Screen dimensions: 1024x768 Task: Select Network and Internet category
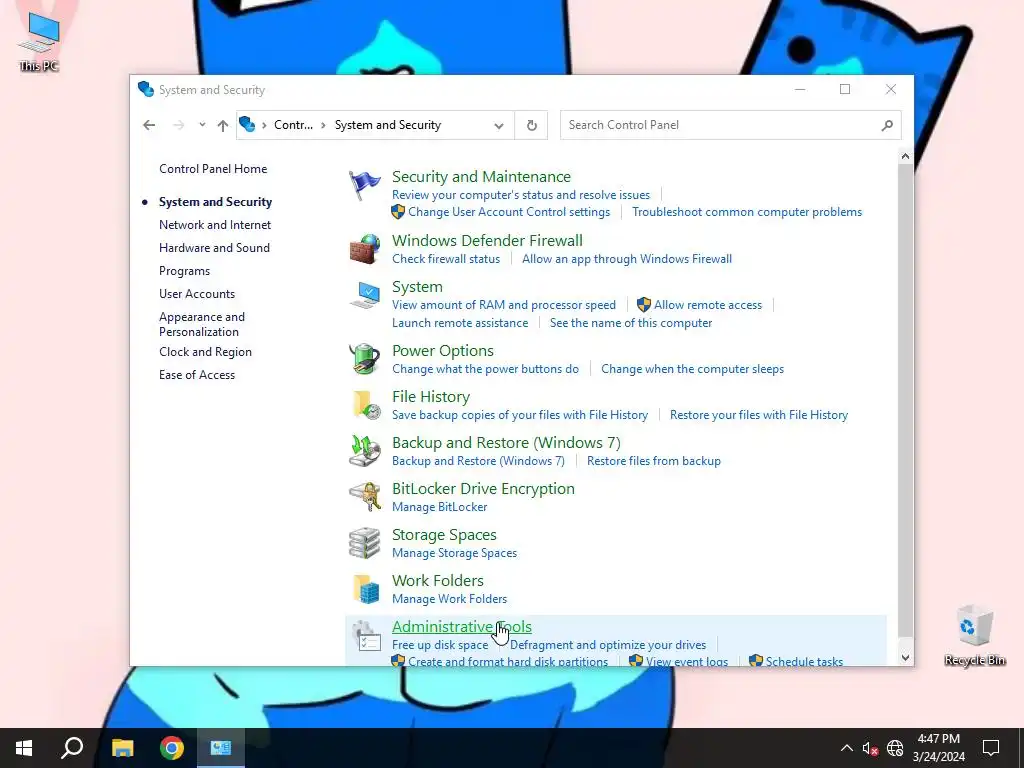tap(215, 225)
